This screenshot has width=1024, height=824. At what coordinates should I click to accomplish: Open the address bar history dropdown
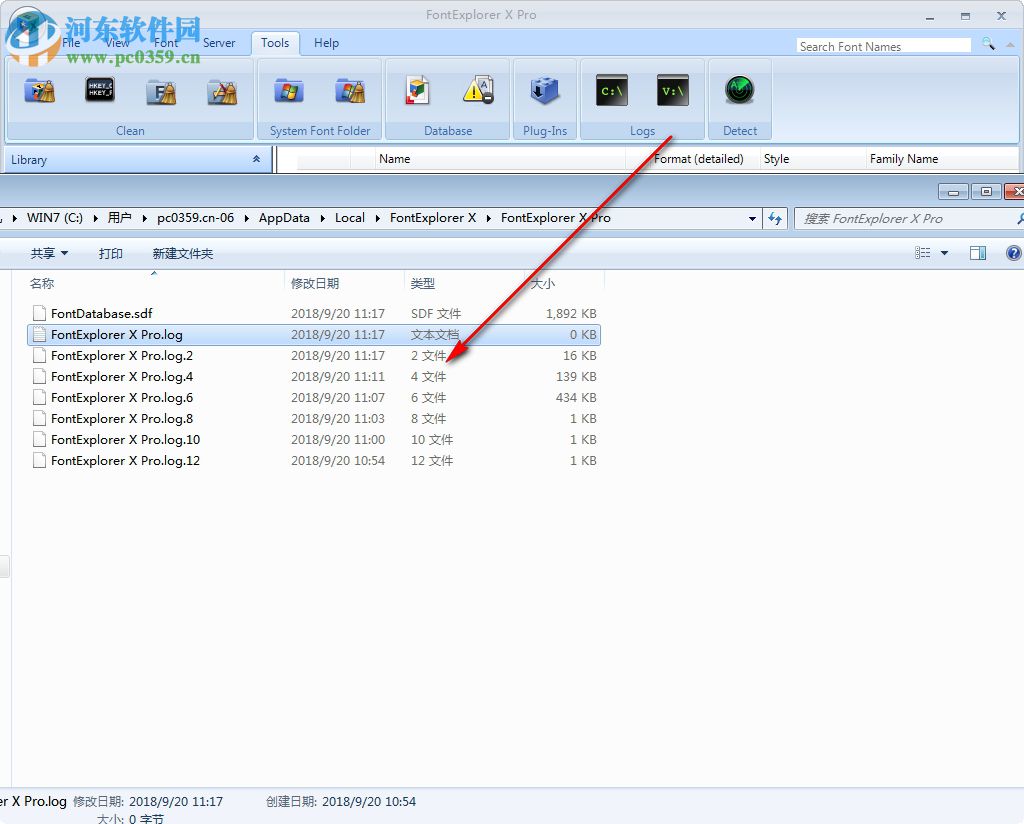coord(752,218)
